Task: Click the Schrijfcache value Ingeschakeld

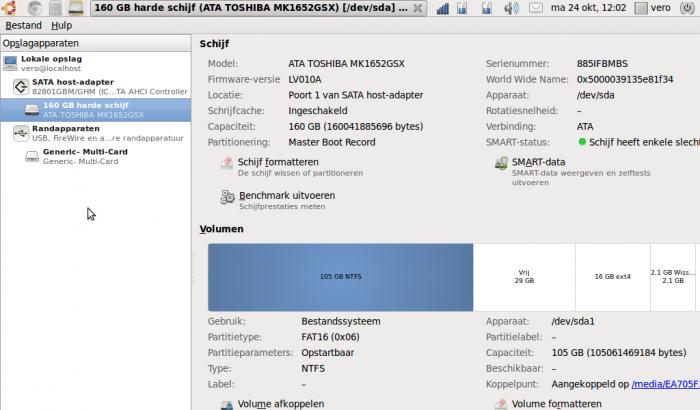Action: tap(318, 111)
